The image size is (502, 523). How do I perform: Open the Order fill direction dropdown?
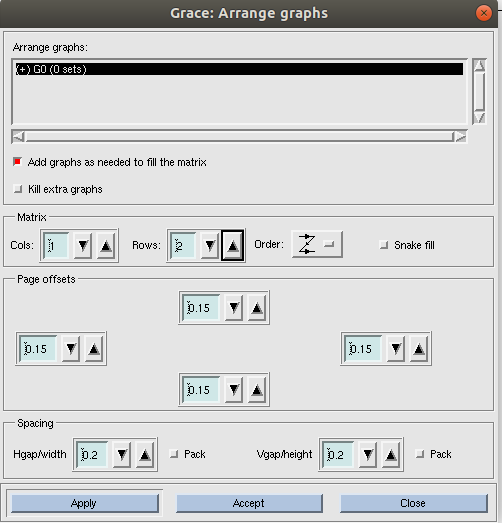tap(317, 244)
